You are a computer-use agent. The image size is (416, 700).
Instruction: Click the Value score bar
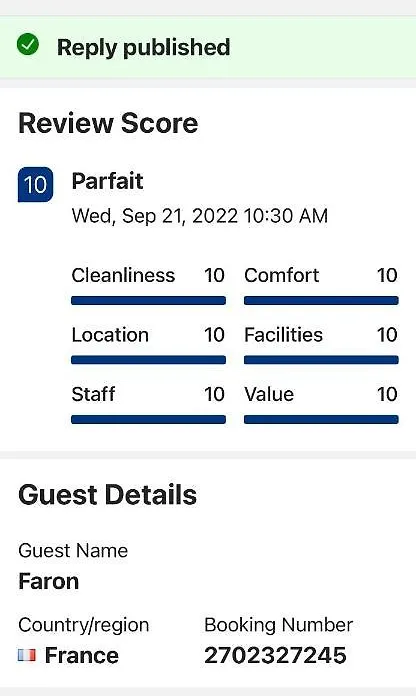click(x=321, y=419)
